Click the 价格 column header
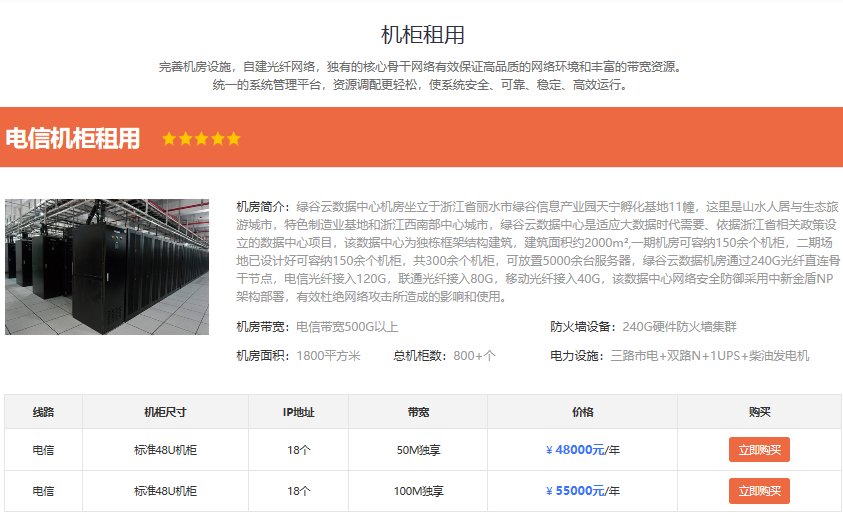843x514 pixels. (x=582, y=412)
